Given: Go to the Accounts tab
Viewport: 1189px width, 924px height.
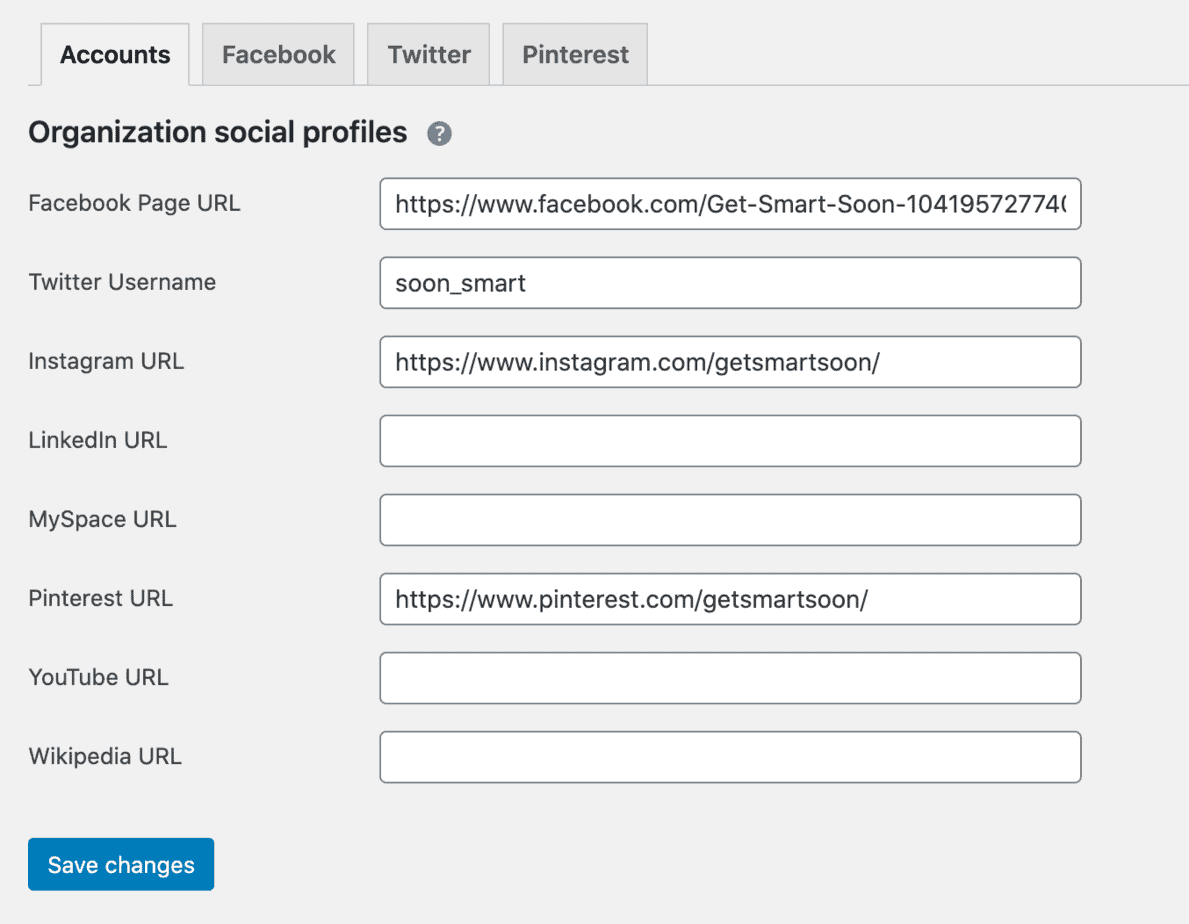Looking at the screenshot, I should coord(115,55).
